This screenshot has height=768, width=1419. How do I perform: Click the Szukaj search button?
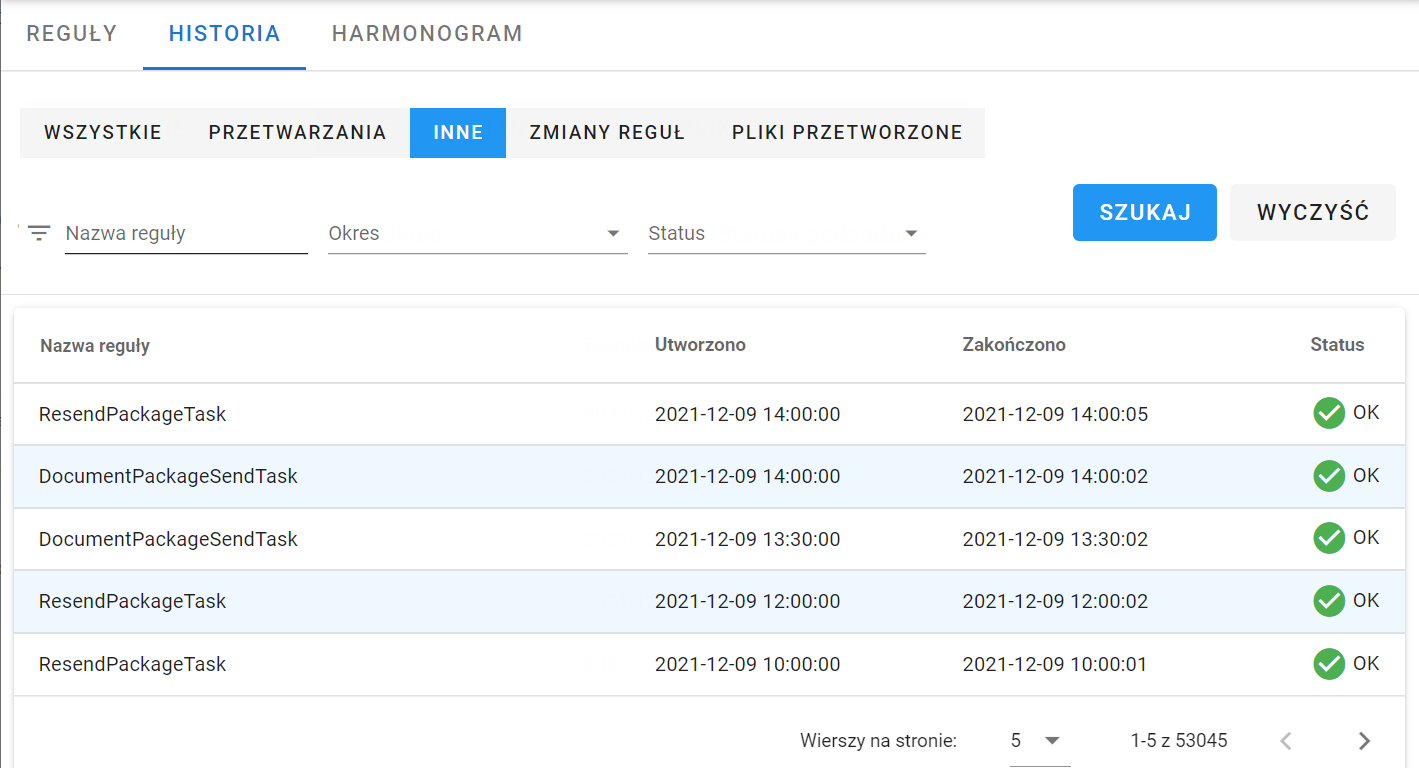click(x=1145, y=212)
